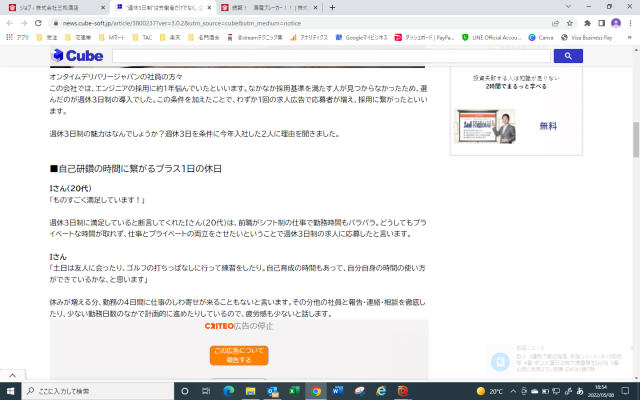Show hidden system tray icons chevron
Image resolution: width=640 pixels, height=400 pixels.
[x=513, y=391]
